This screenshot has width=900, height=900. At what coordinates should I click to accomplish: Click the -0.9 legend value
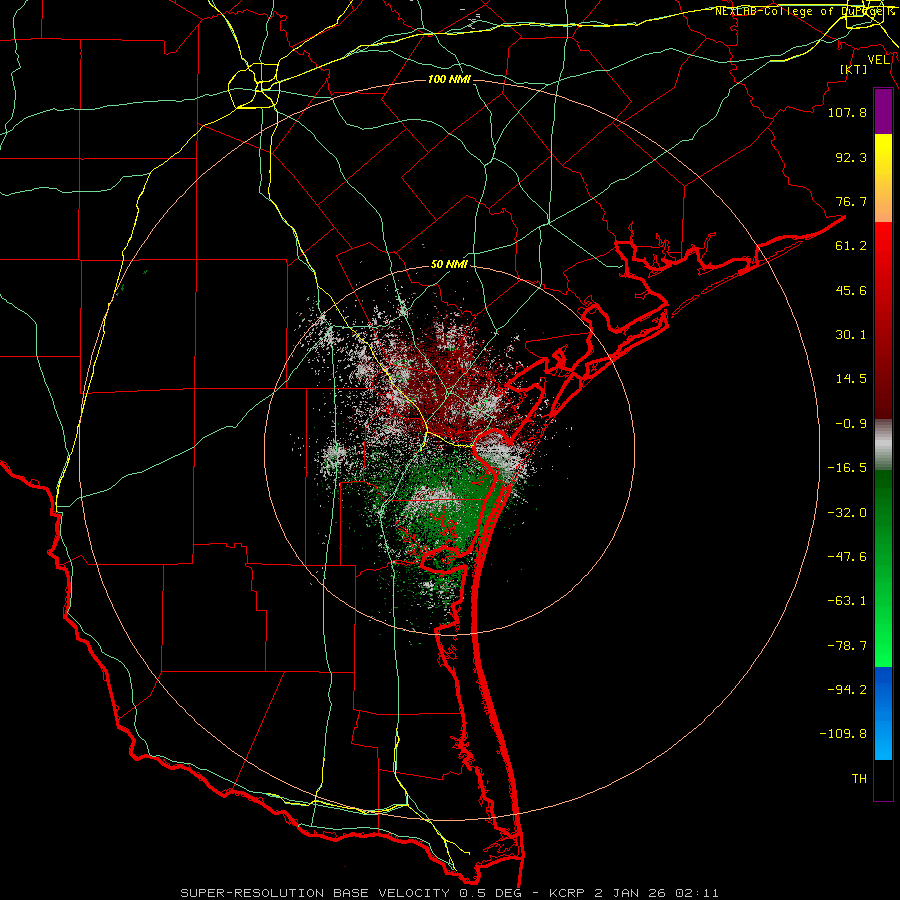tap(851, 424)
